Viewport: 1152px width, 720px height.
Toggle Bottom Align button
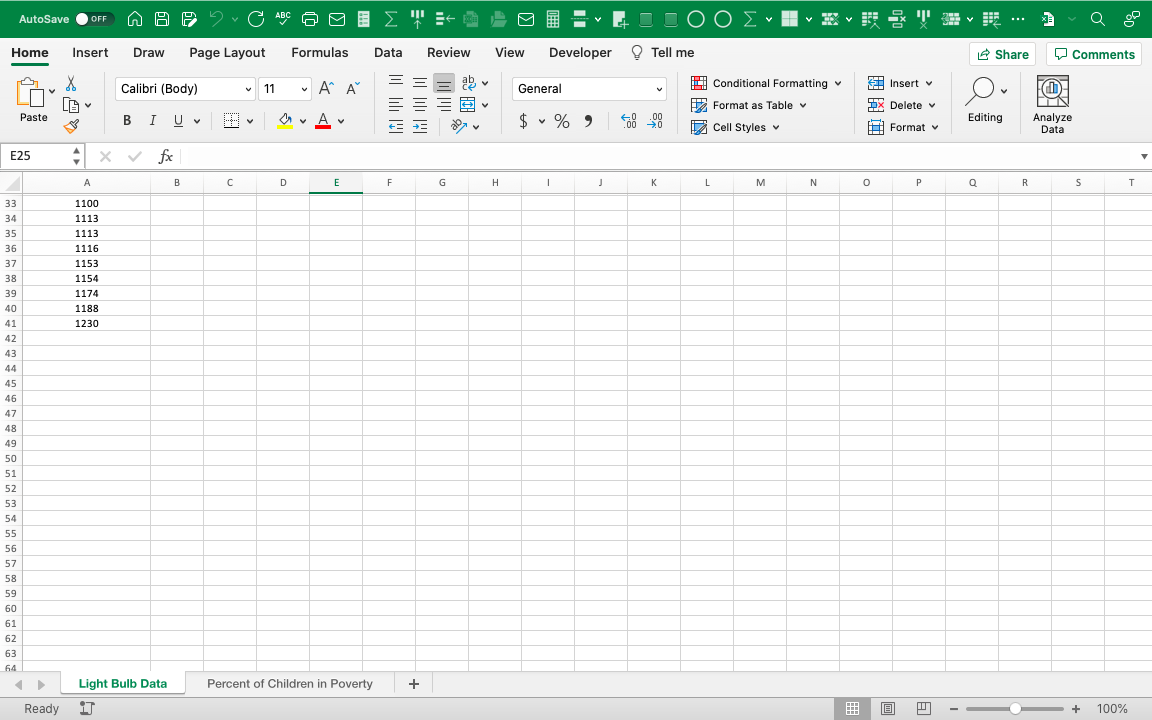(x=444, y=83)
